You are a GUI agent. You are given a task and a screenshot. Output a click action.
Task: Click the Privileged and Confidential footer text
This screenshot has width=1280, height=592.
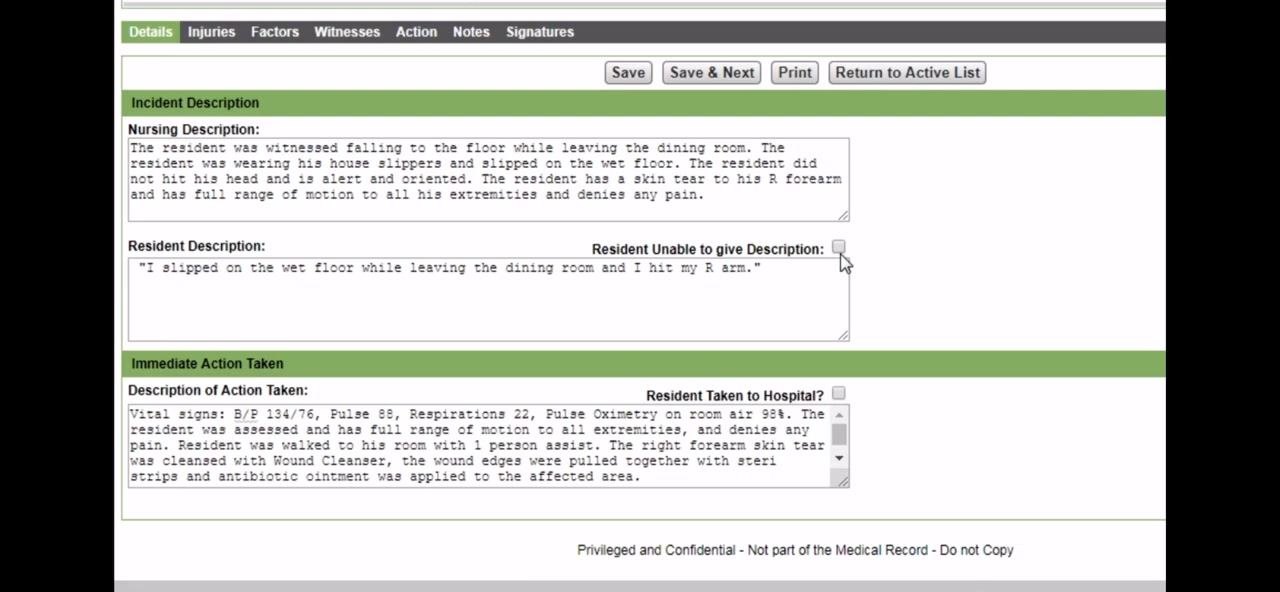795,550
